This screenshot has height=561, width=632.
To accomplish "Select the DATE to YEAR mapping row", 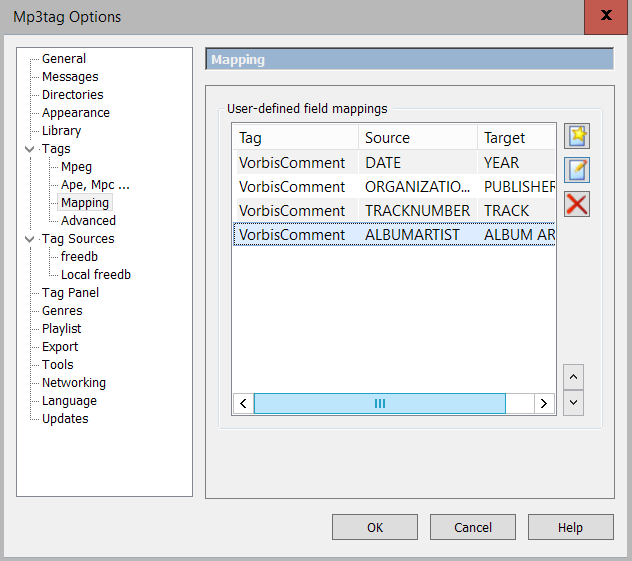I will 394,163.
